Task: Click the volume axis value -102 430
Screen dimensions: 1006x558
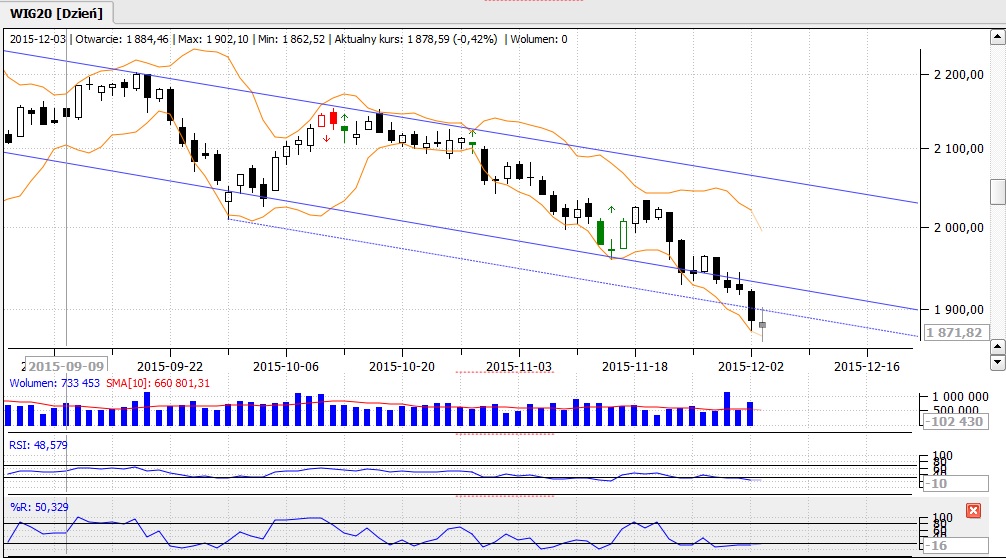Action: 953,421
